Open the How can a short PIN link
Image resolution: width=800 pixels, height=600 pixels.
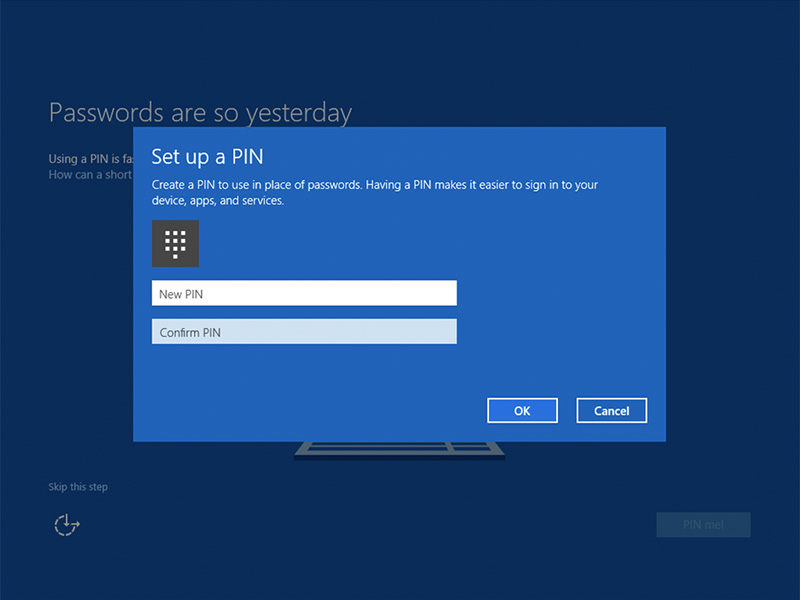coord(90,174)
